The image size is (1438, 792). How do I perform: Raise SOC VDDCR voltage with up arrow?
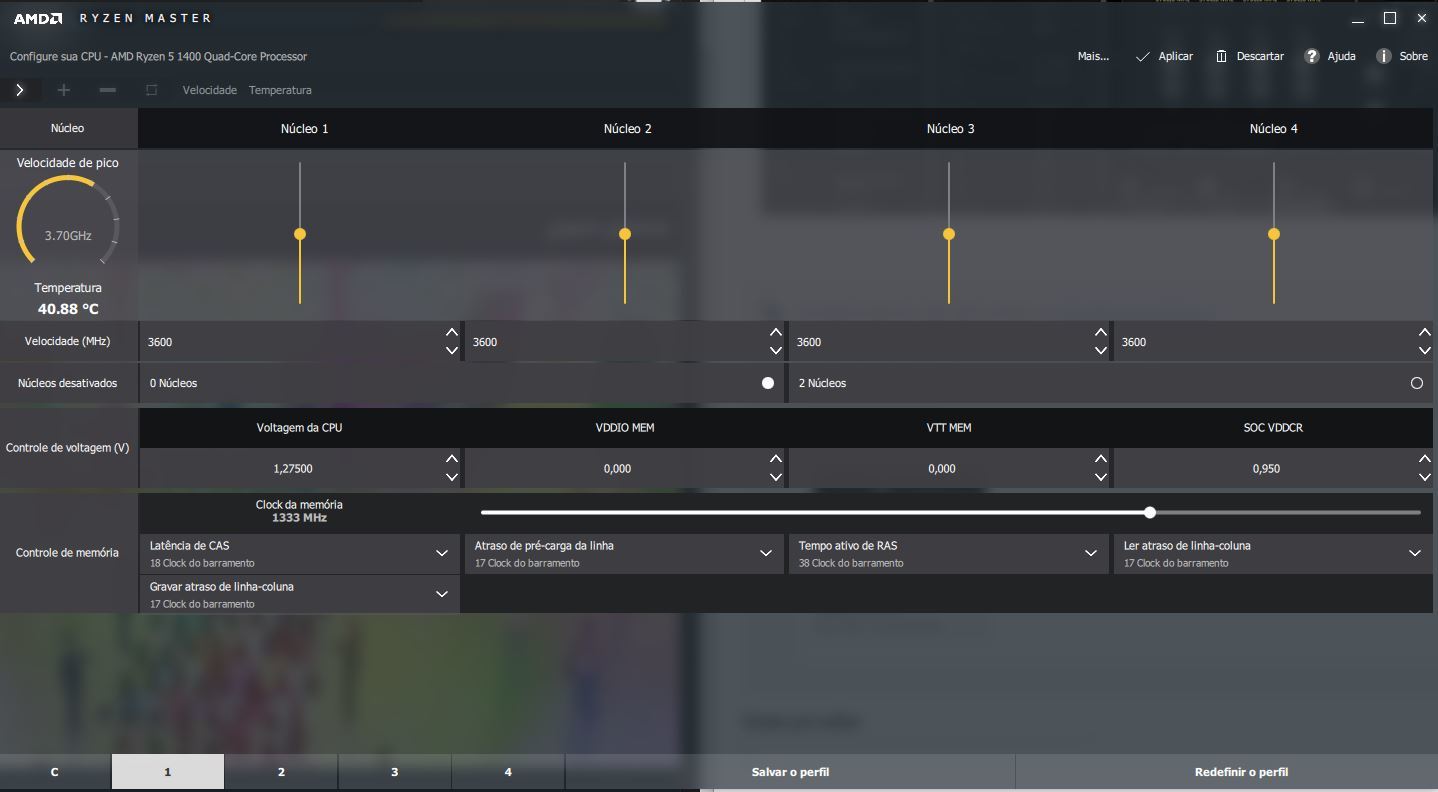point(1425,459)
